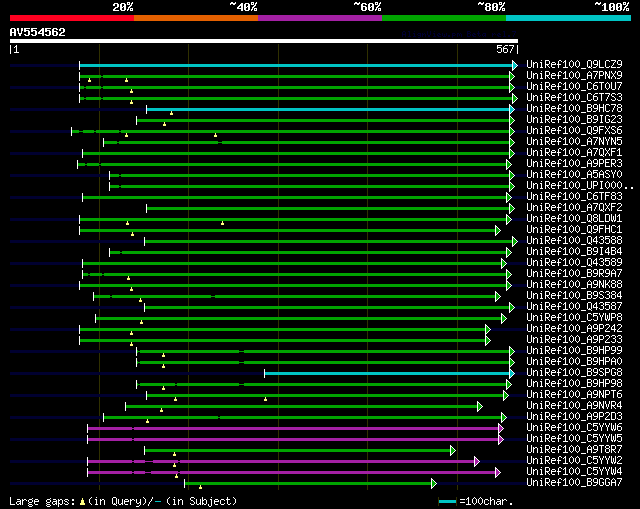Select the UniRef100_Q9FHC1 label
Viewport: 640px width, 509px height.
pyautogui.click(x=574, y=230)
